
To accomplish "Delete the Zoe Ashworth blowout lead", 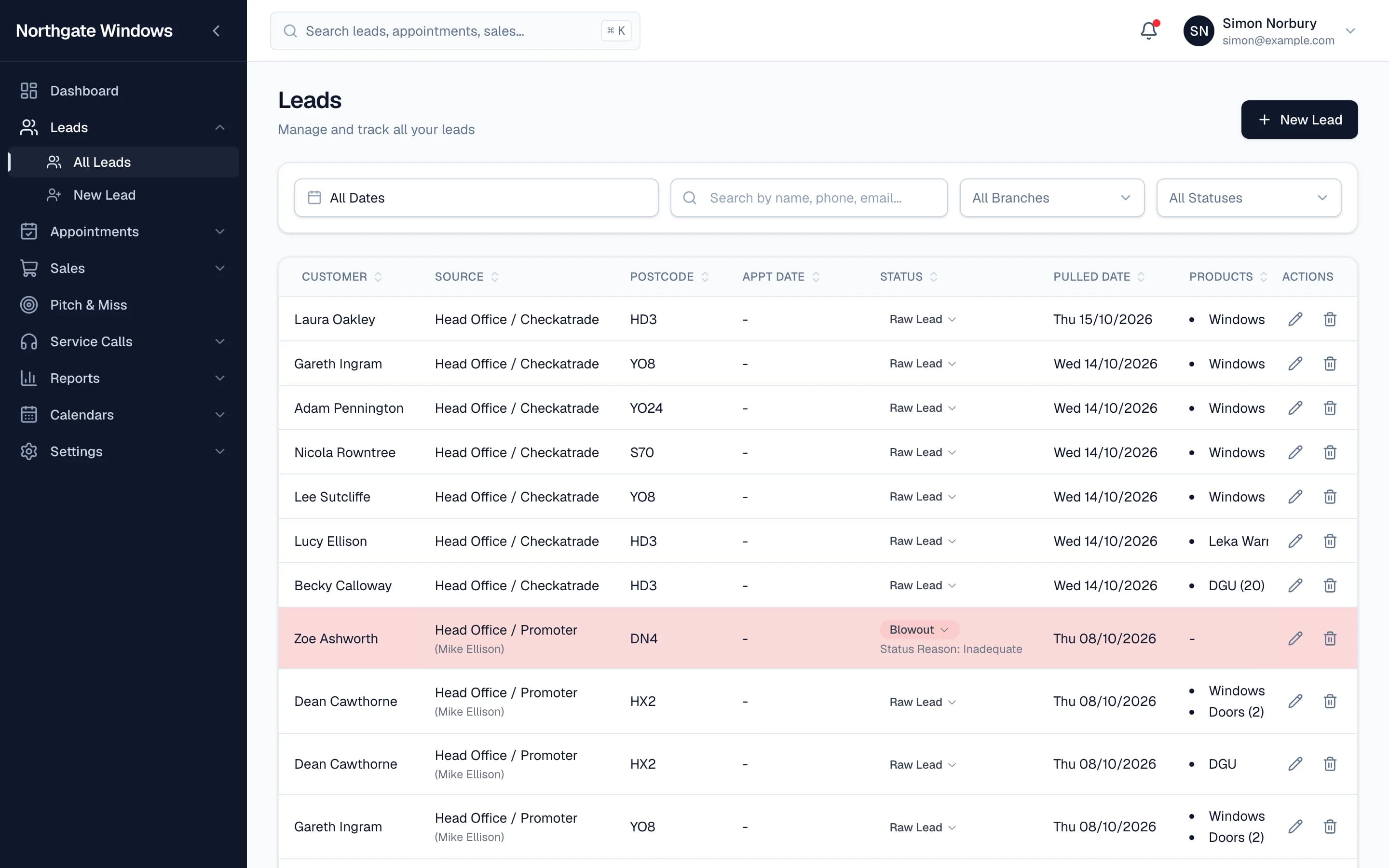I will [x=1330, y=638].
